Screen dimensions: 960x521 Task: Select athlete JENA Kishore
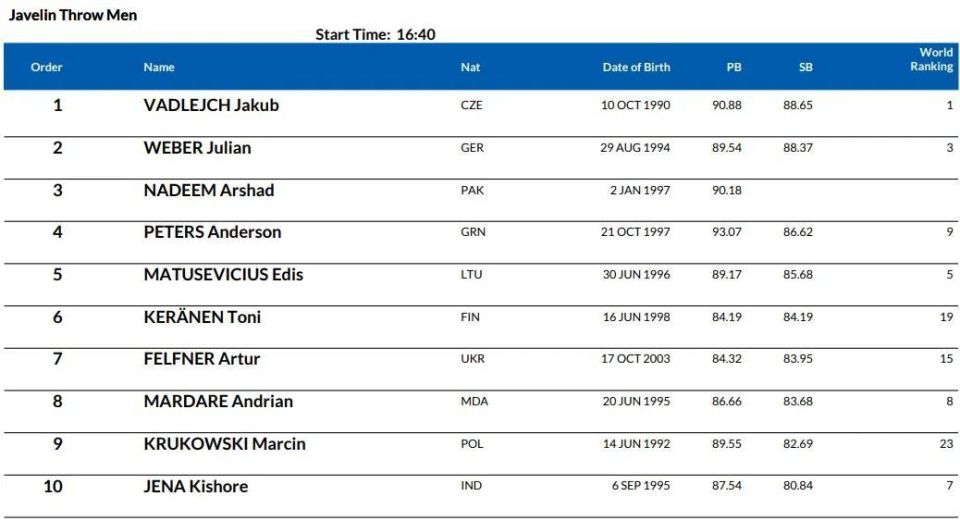pyautogui.click(x=196, y=486)
